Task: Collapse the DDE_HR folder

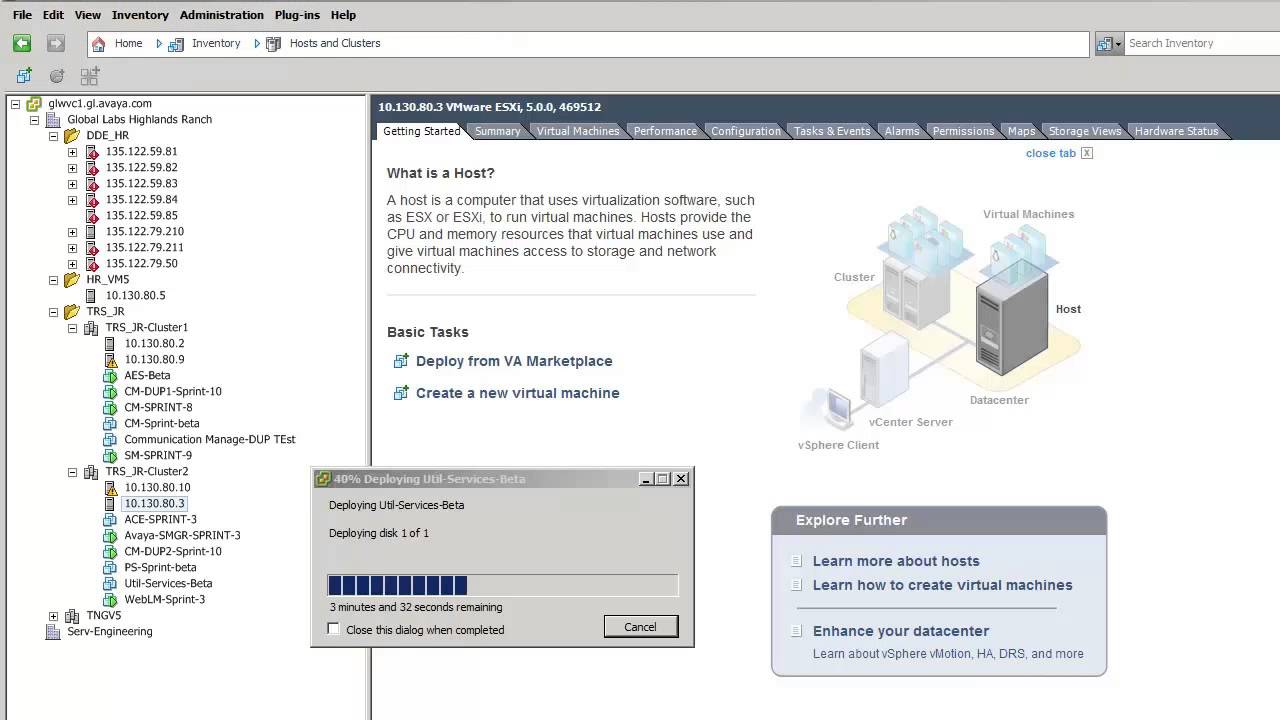Action: click(x=53, y=136)
